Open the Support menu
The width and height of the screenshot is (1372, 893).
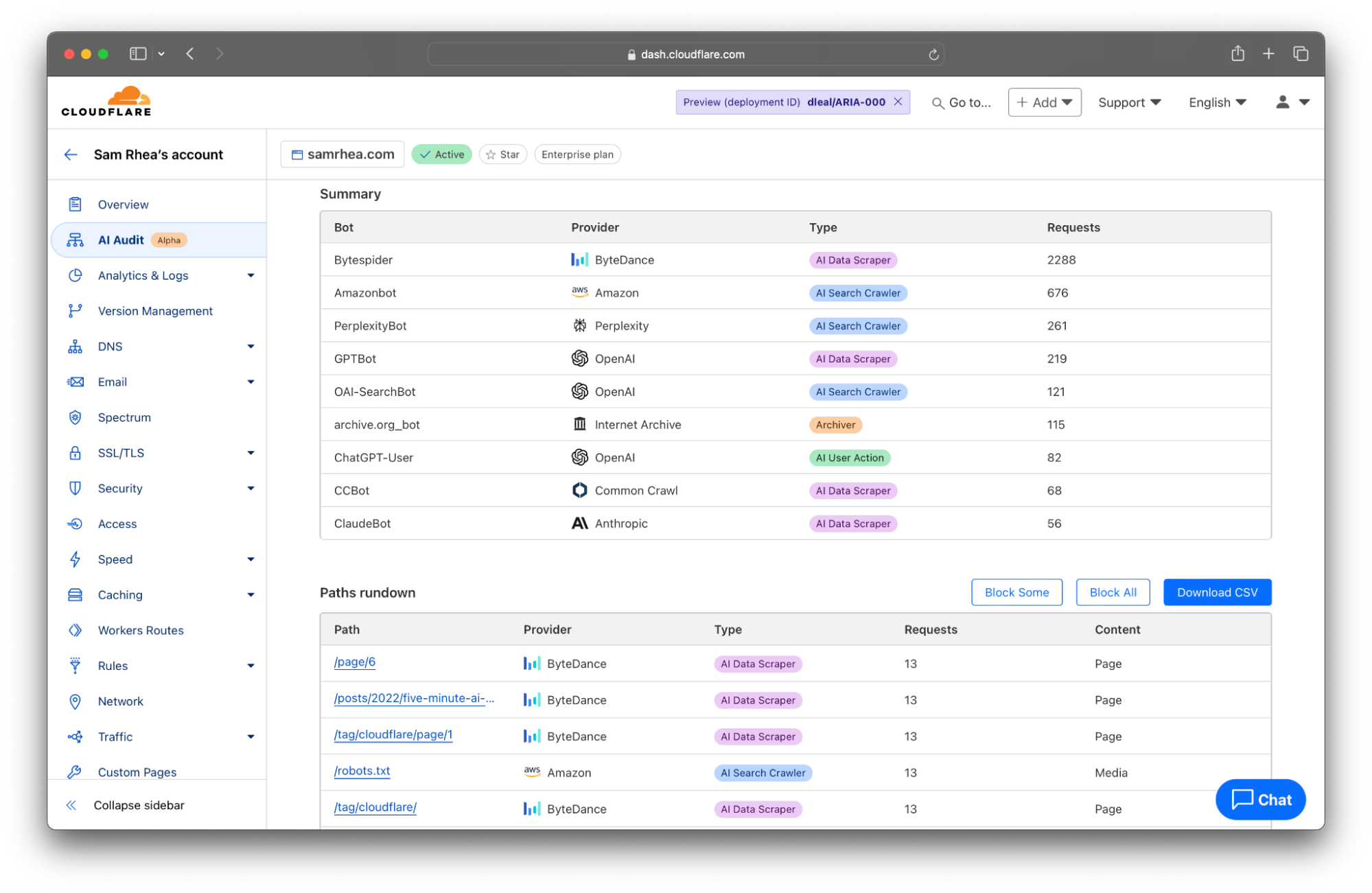point(1128,102)
